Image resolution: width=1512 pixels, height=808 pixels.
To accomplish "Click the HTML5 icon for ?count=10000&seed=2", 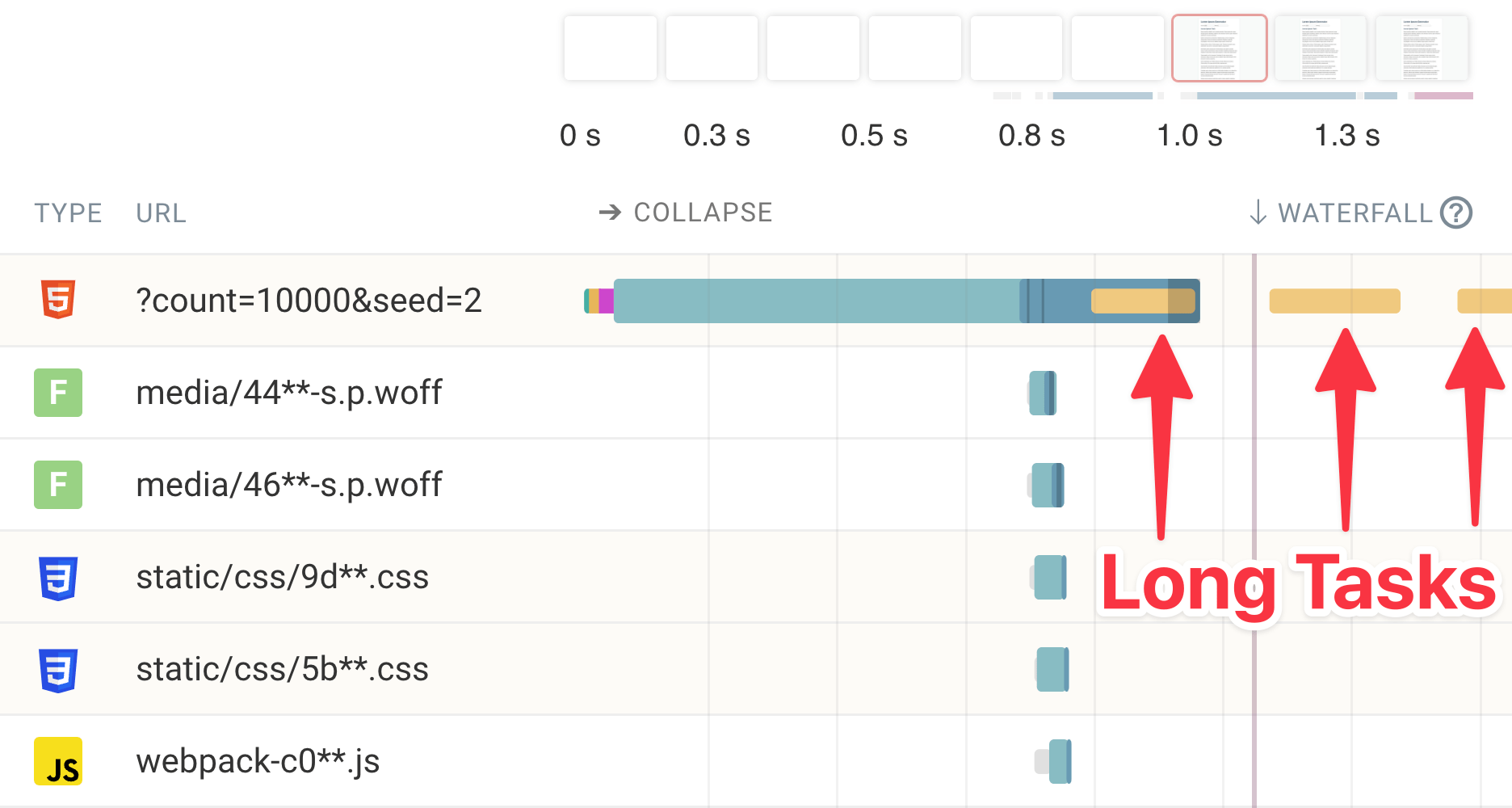I will point(57,300).
